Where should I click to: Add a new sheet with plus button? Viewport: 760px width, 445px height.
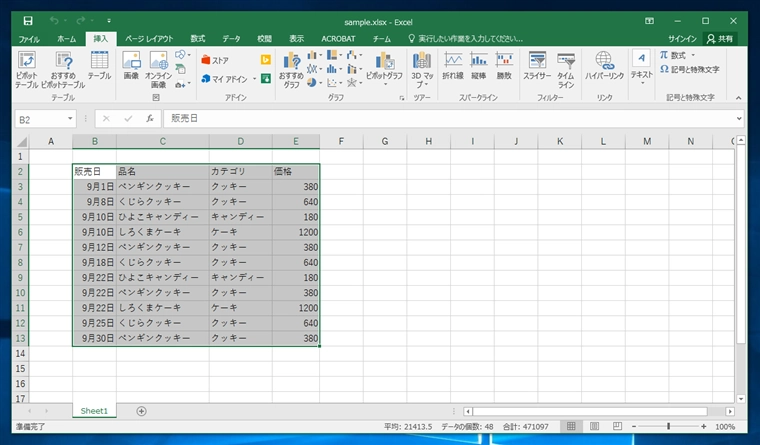tap(141, 411)
